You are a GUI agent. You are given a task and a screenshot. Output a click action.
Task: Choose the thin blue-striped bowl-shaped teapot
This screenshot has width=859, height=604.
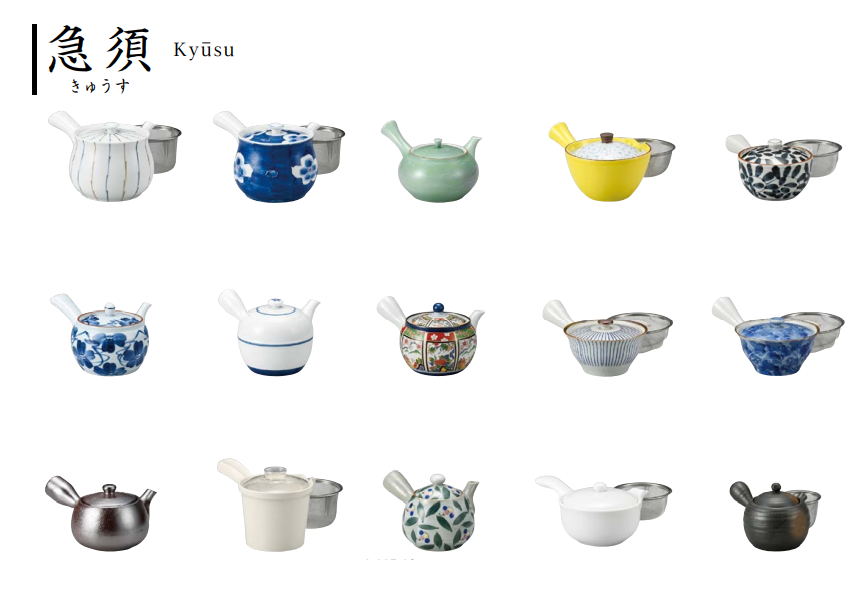tap(607, 338)
